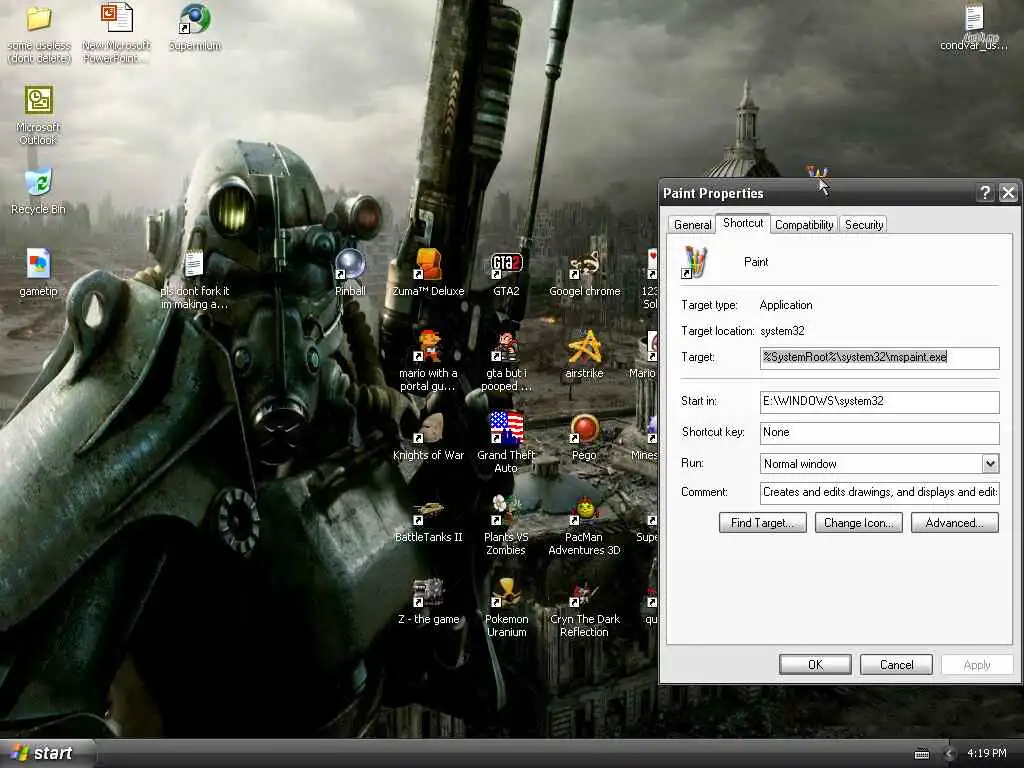Switch to the Security tab
1024x768 pixels.
863,225
